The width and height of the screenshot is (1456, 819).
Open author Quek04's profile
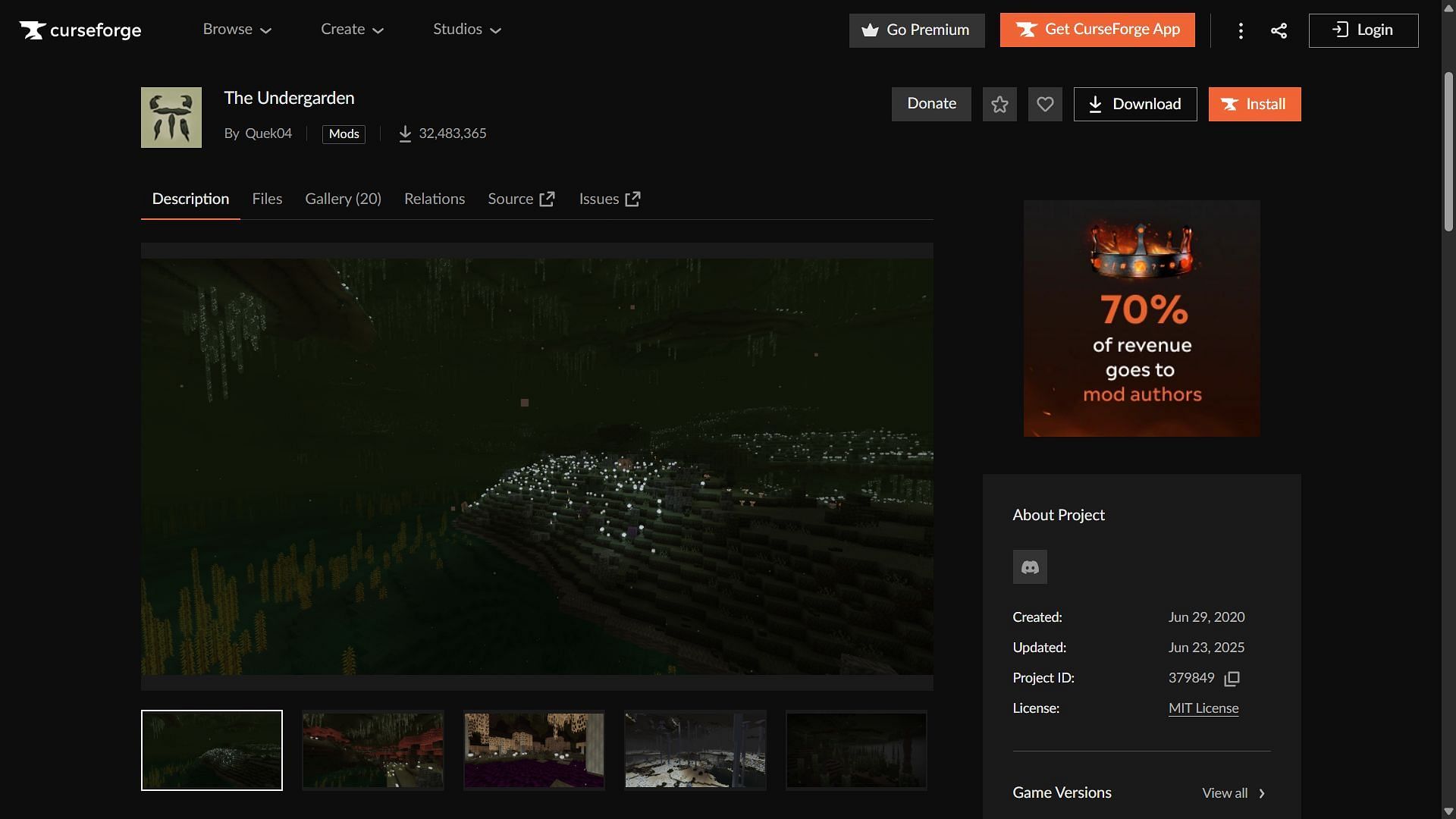tap(268, 133)
